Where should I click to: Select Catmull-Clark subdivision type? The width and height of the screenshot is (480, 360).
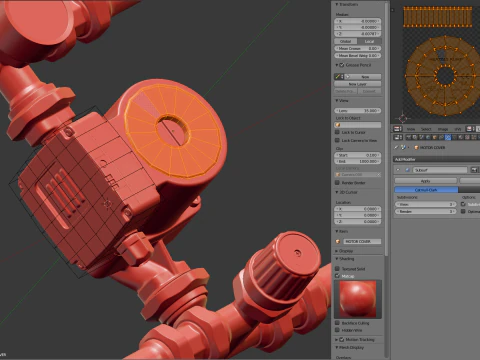click(426, 190)
